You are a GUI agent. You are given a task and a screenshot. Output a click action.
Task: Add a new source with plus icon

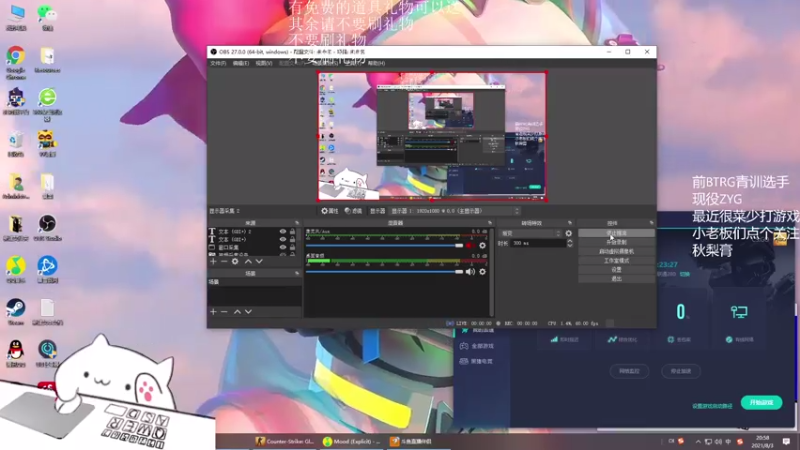click(x=213, y=261)
